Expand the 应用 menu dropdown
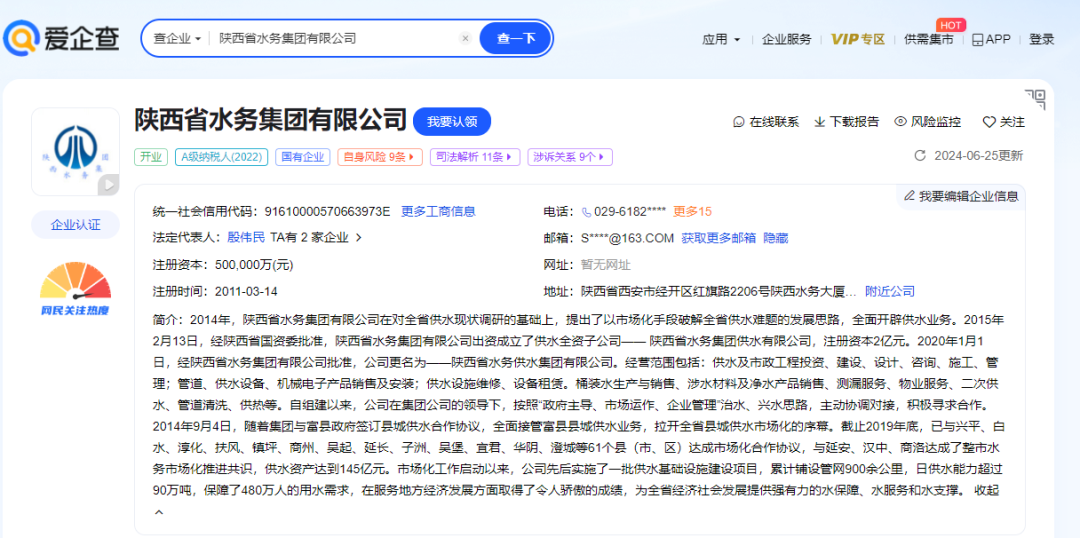 (721, 39)
